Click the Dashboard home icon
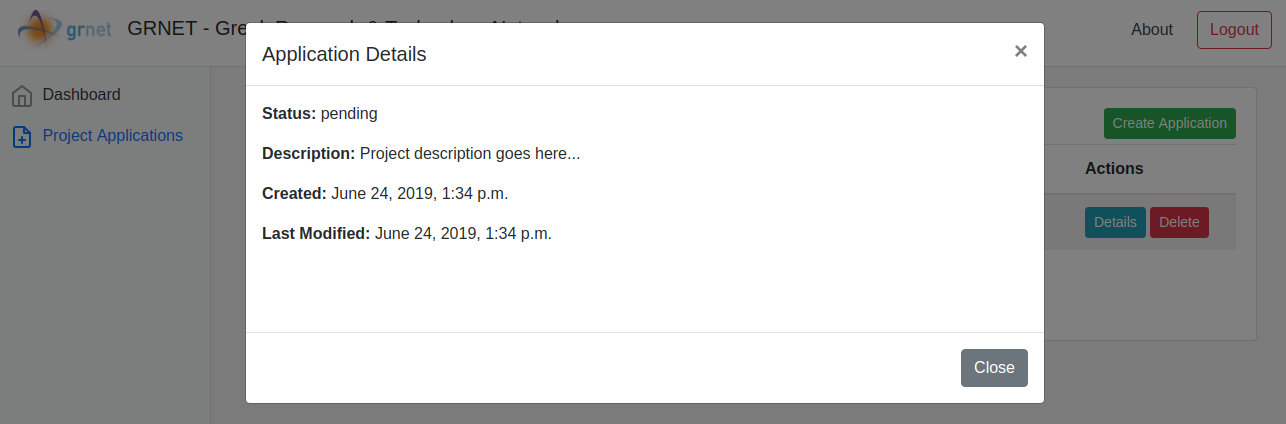 pyautogui.click(x=22, y=96)
